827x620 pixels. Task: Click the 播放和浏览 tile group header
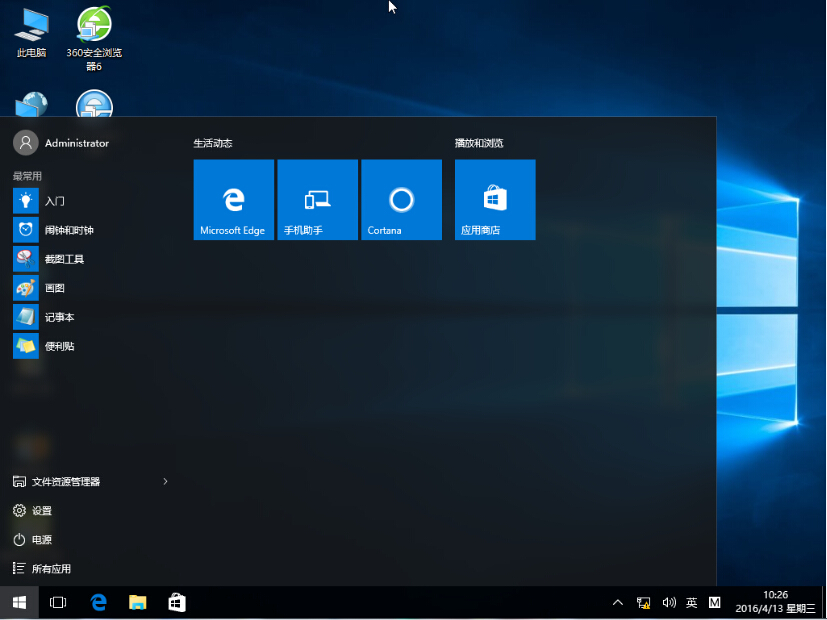pos(479,143)
